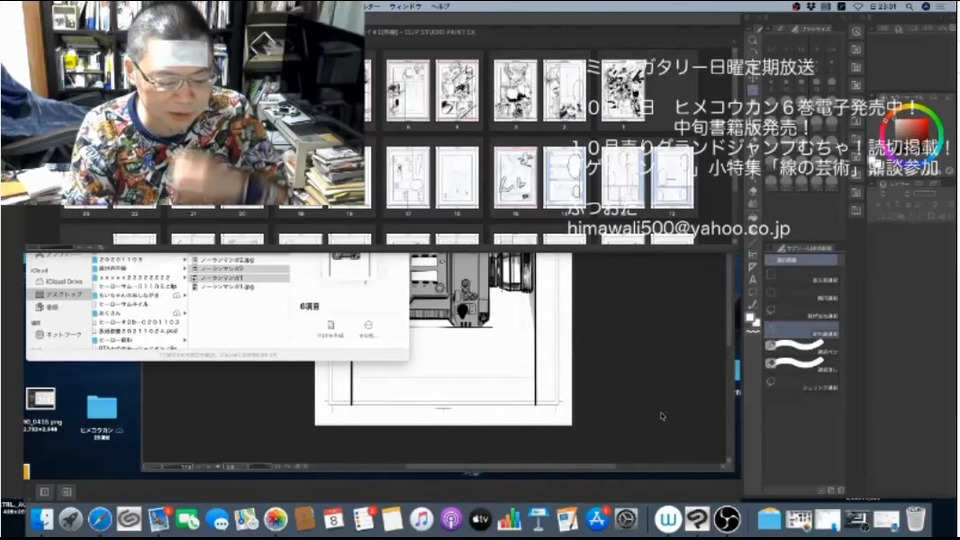Open page 17 thumbnail in page manager
Screen dimensions: 960x540
click(x=408, y=178)
